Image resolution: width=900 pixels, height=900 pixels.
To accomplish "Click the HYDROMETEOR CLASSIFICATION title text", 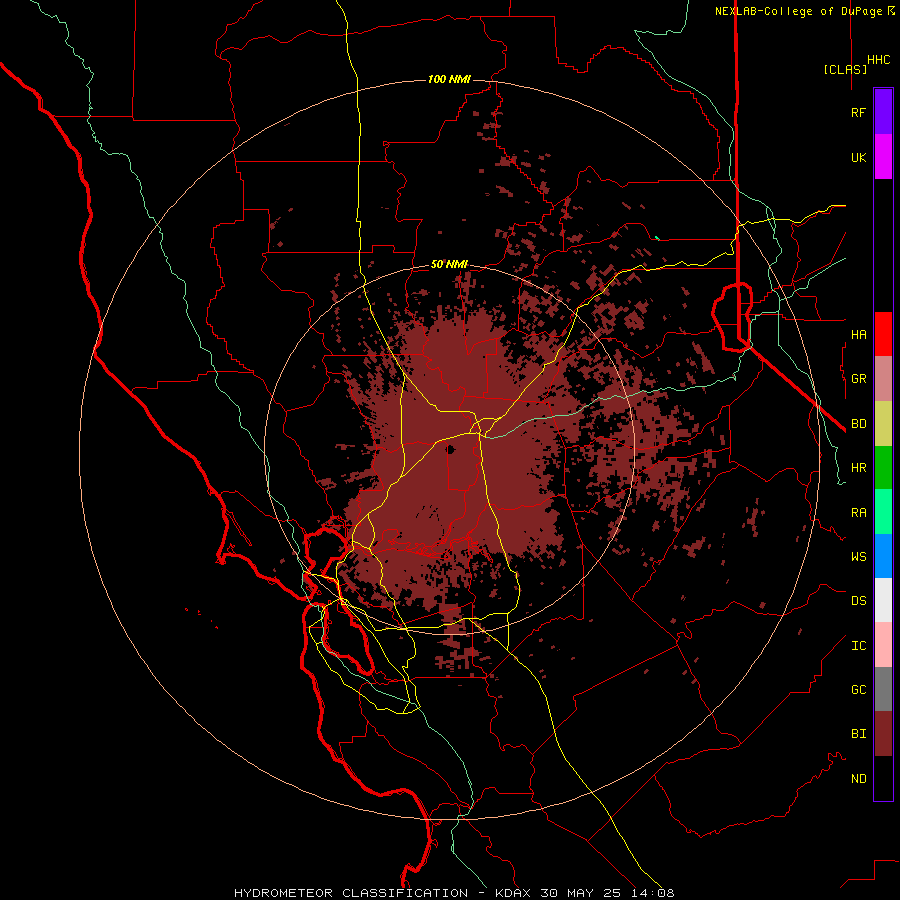I will tap(351, 893).
